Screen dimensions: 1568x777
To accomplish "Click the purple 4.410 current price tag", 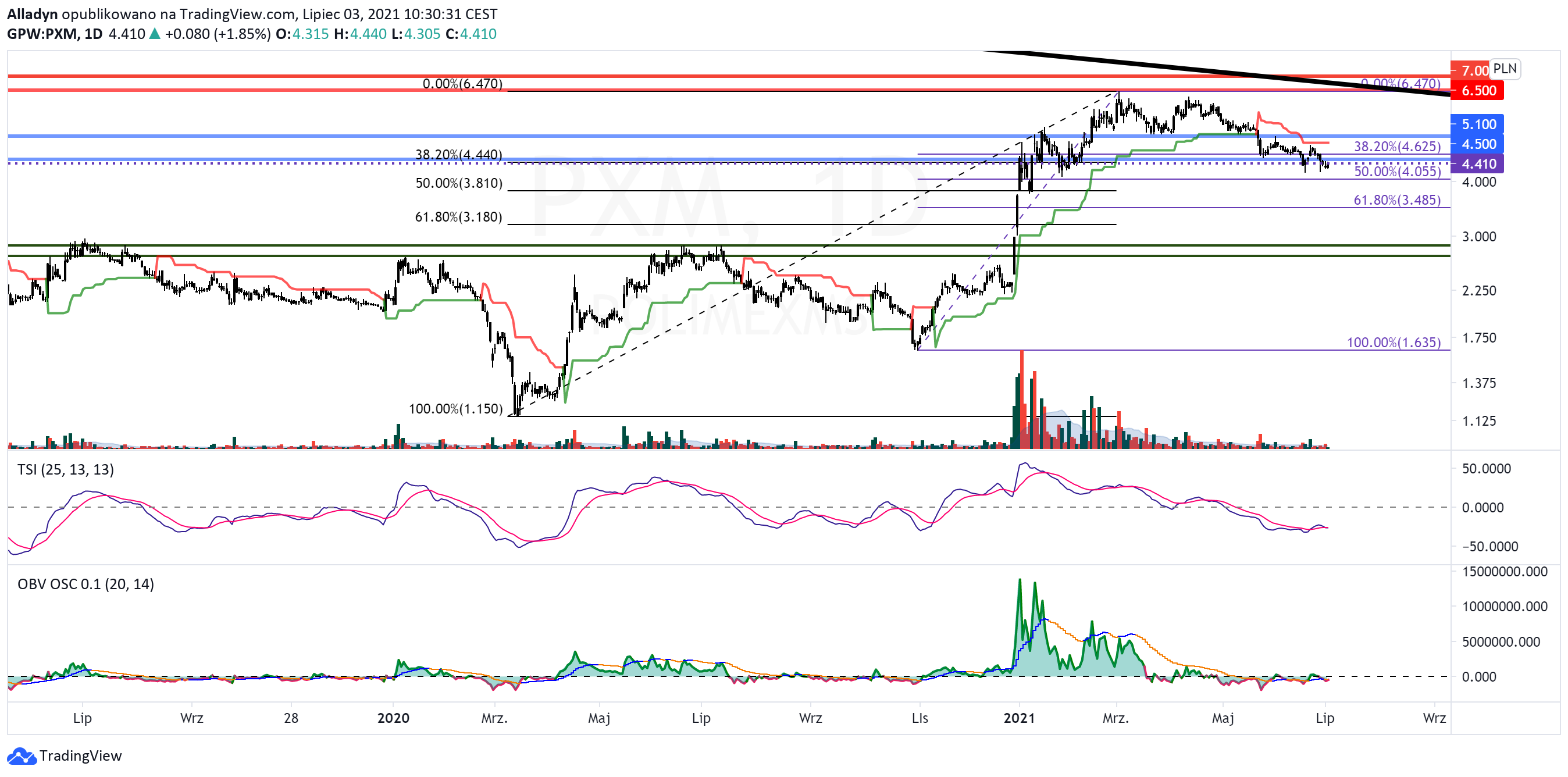I will point(1477,163).
